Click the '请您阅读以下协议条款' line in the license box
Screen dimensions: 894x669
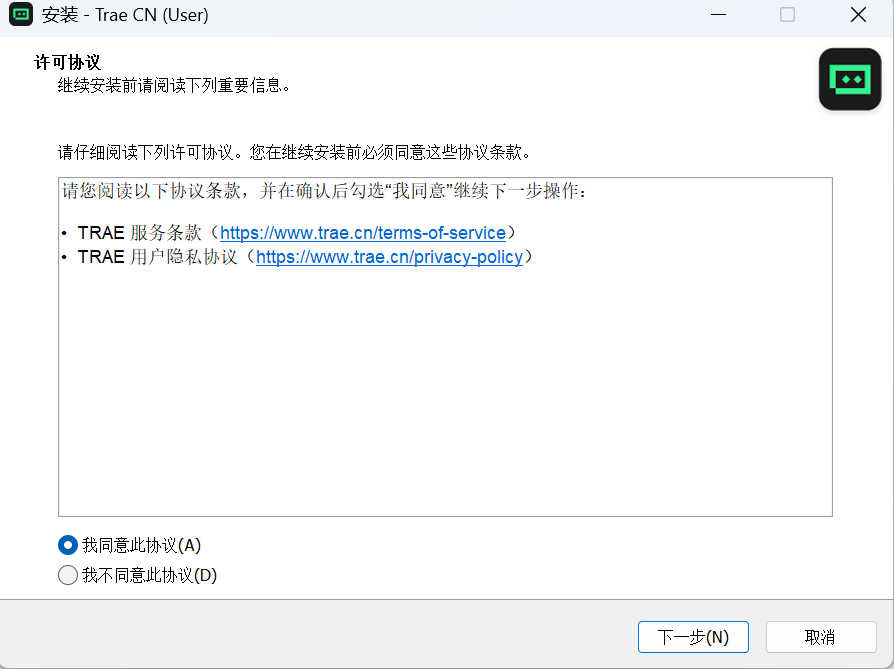(324, 190)
